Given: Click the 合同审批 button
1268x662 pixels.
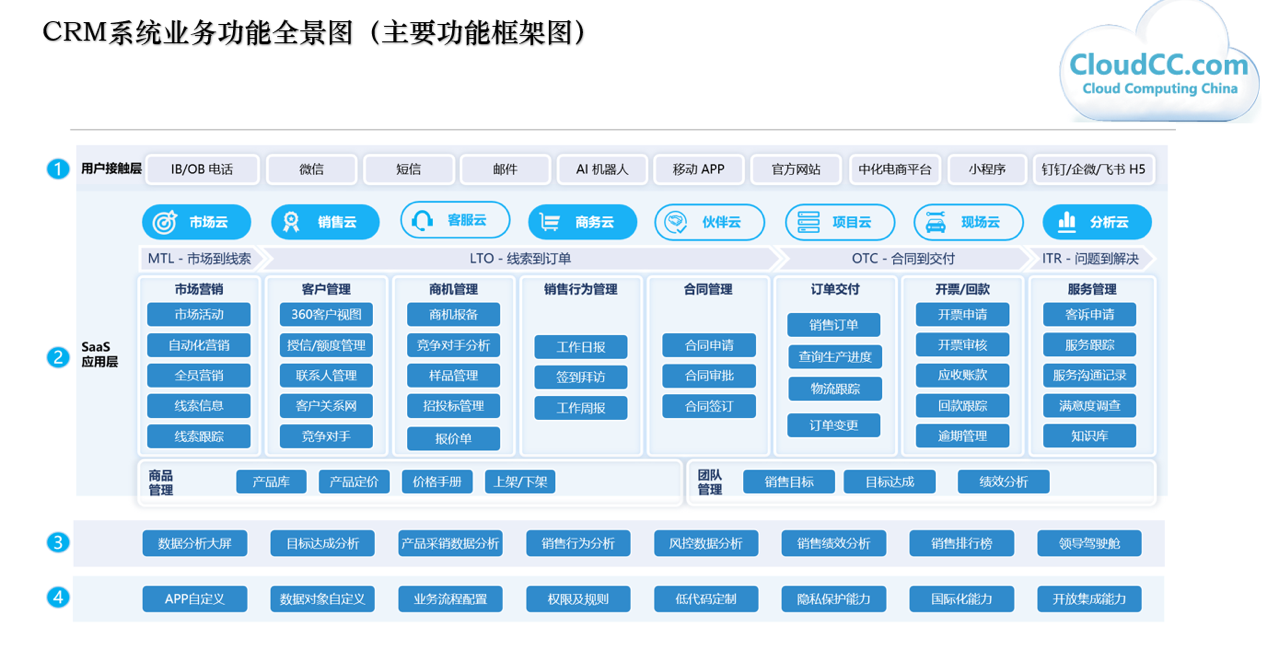Looking at the screenshot, I should click(x=709, y=376).
